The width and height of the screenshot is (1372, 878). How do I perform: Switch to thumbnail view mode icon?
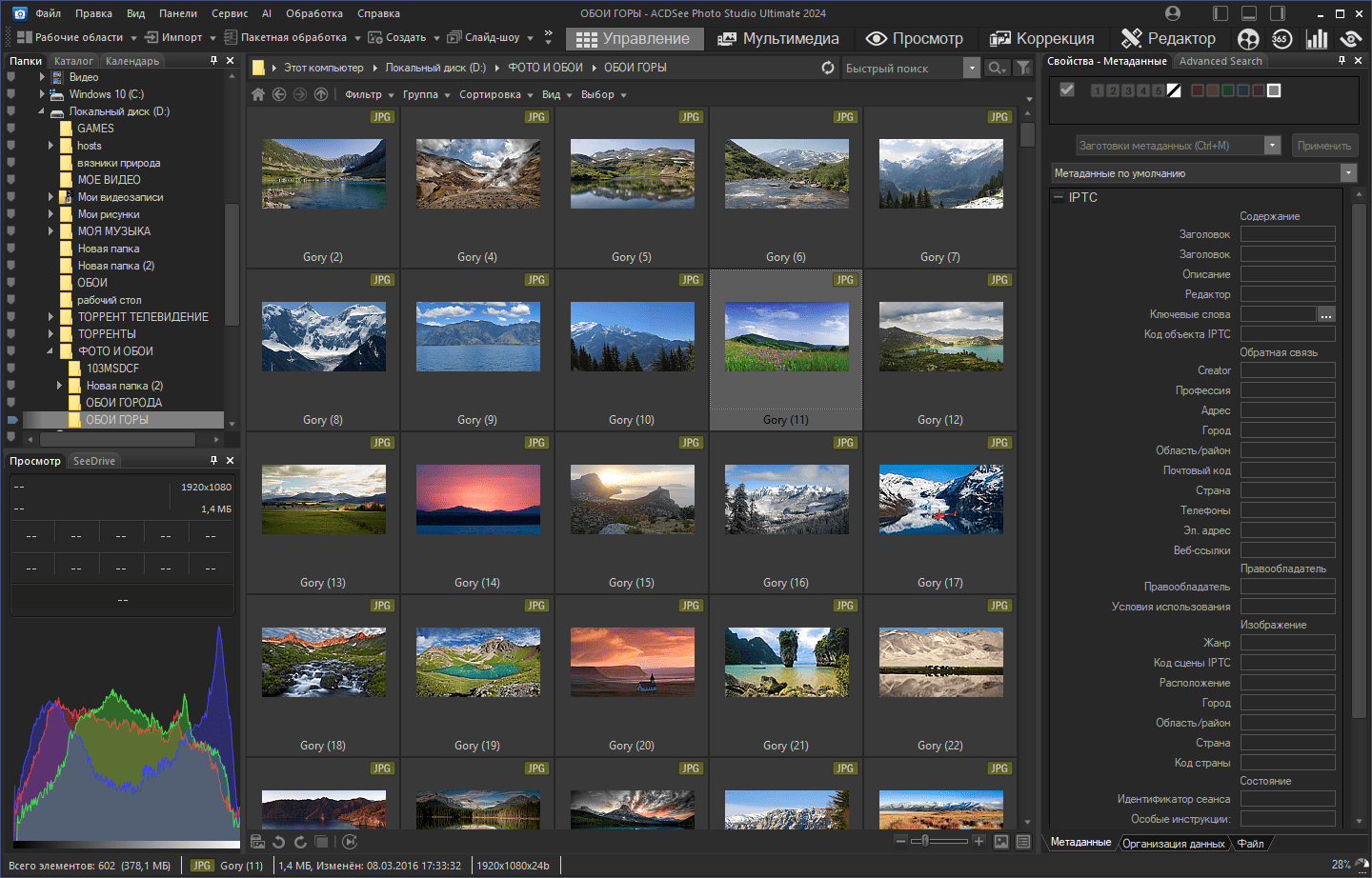[x=1001, y=842]
